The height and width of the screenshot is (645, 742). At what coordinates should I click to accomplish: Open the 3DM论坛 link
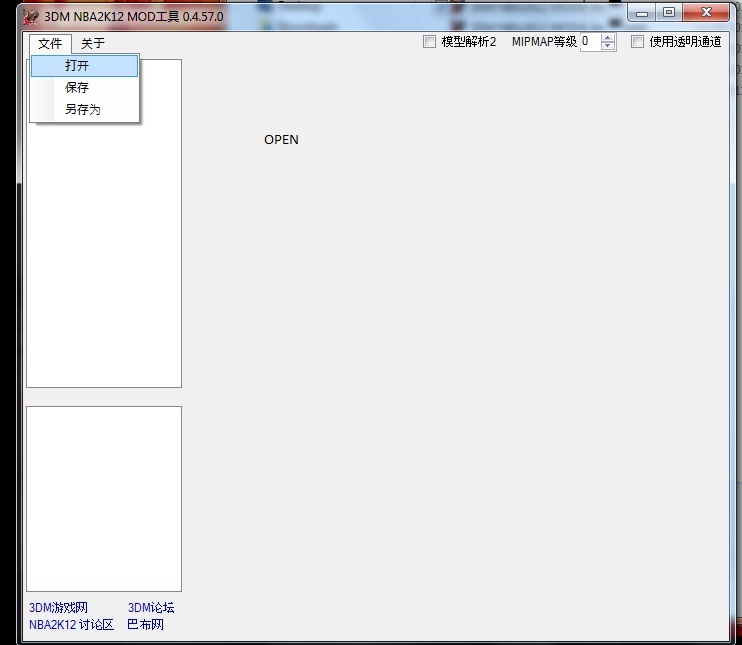pyautogui.click(x=151, y=608)
